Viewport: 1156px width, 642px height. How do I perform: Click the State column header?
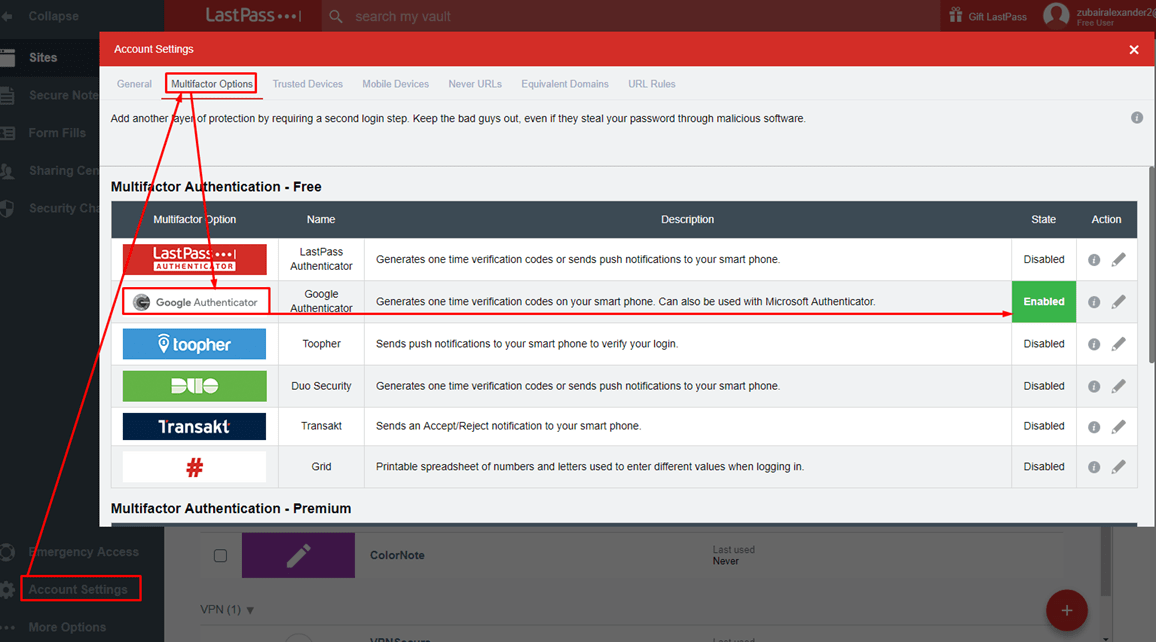pyautogui.click(x=1043, y=220)
